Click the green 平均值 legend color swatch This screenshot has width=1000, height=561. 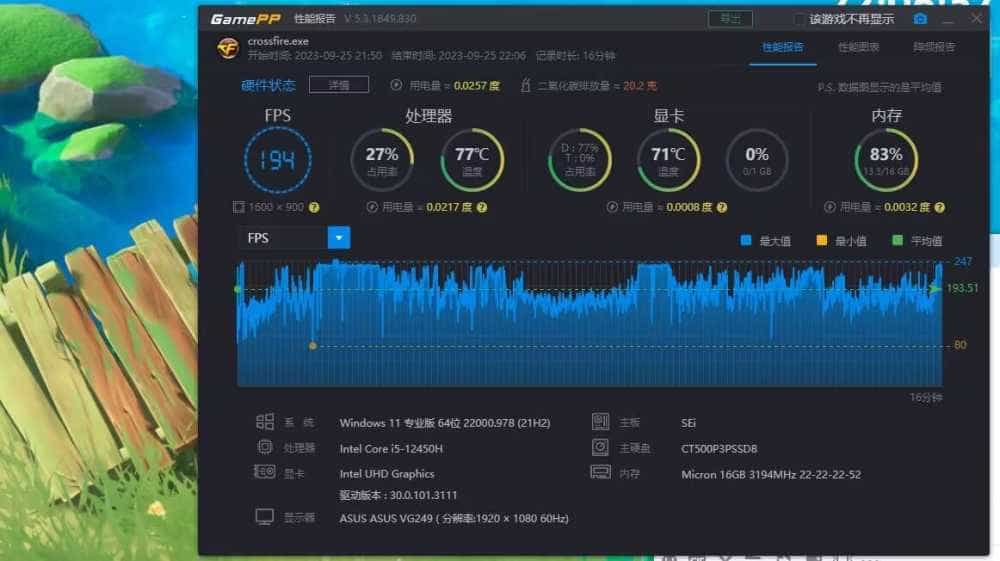(898, 241)
